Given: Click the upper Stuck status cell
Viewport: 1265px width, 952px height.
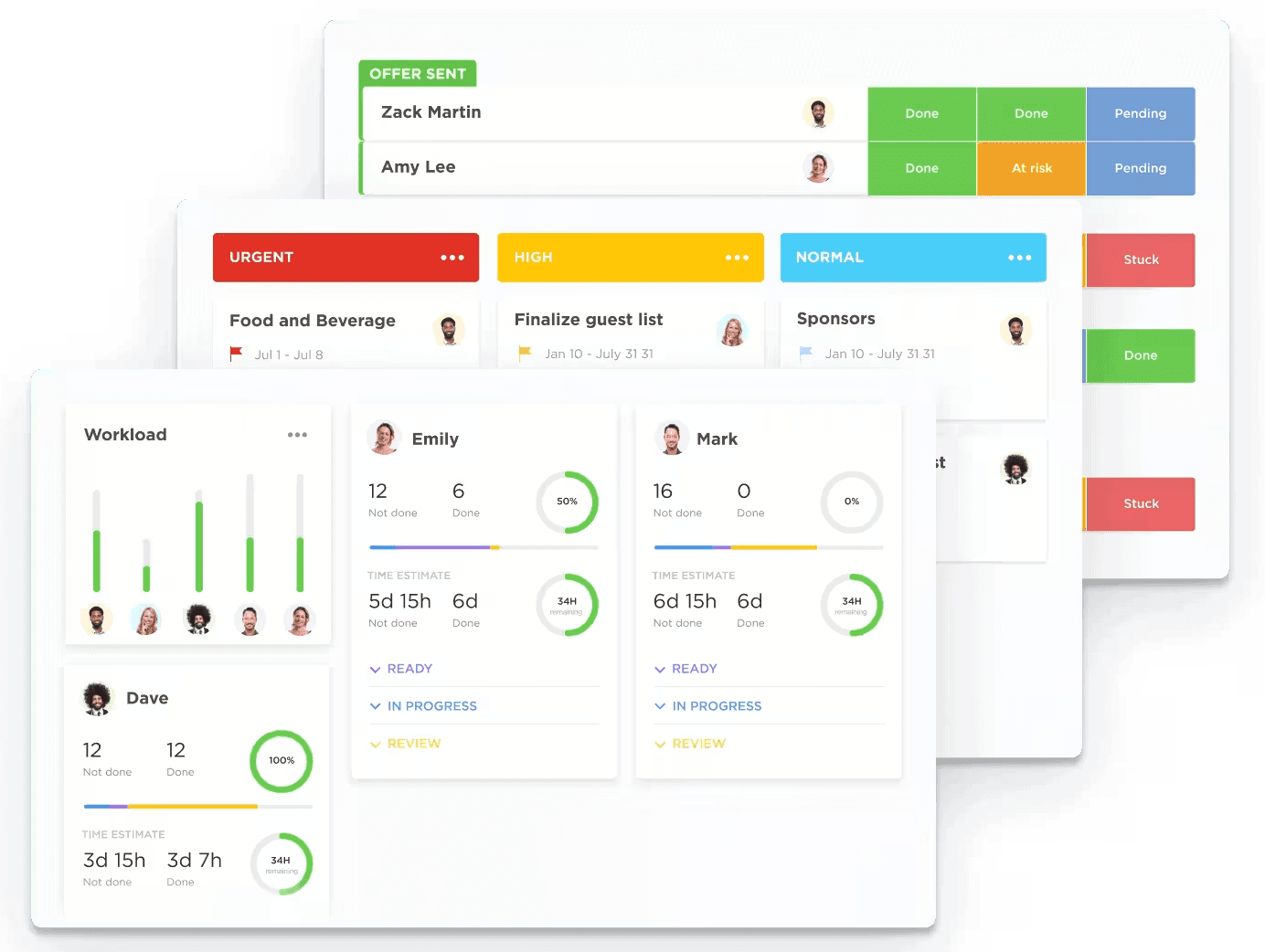Looking at the screenshot, I should 1141,259.
